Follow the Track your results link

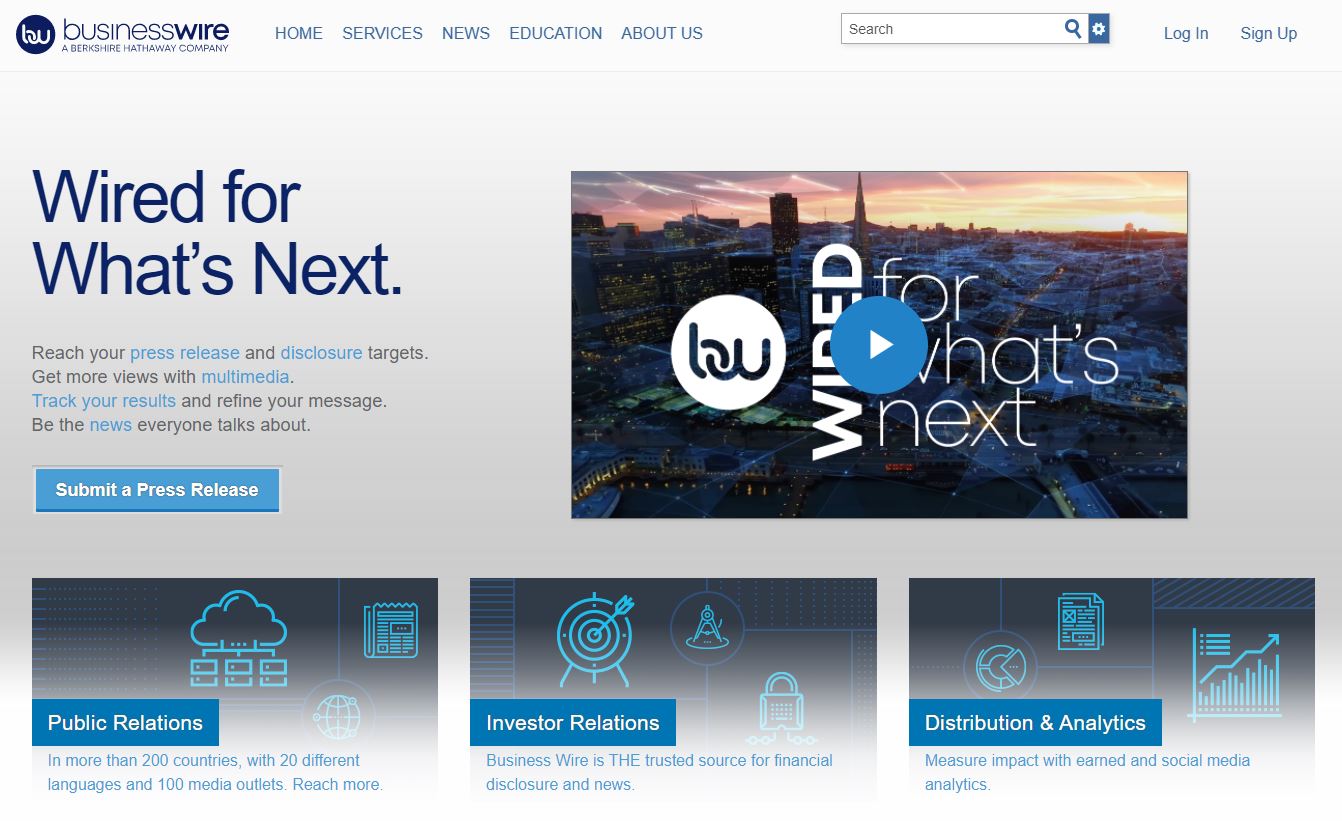point(104,401)
